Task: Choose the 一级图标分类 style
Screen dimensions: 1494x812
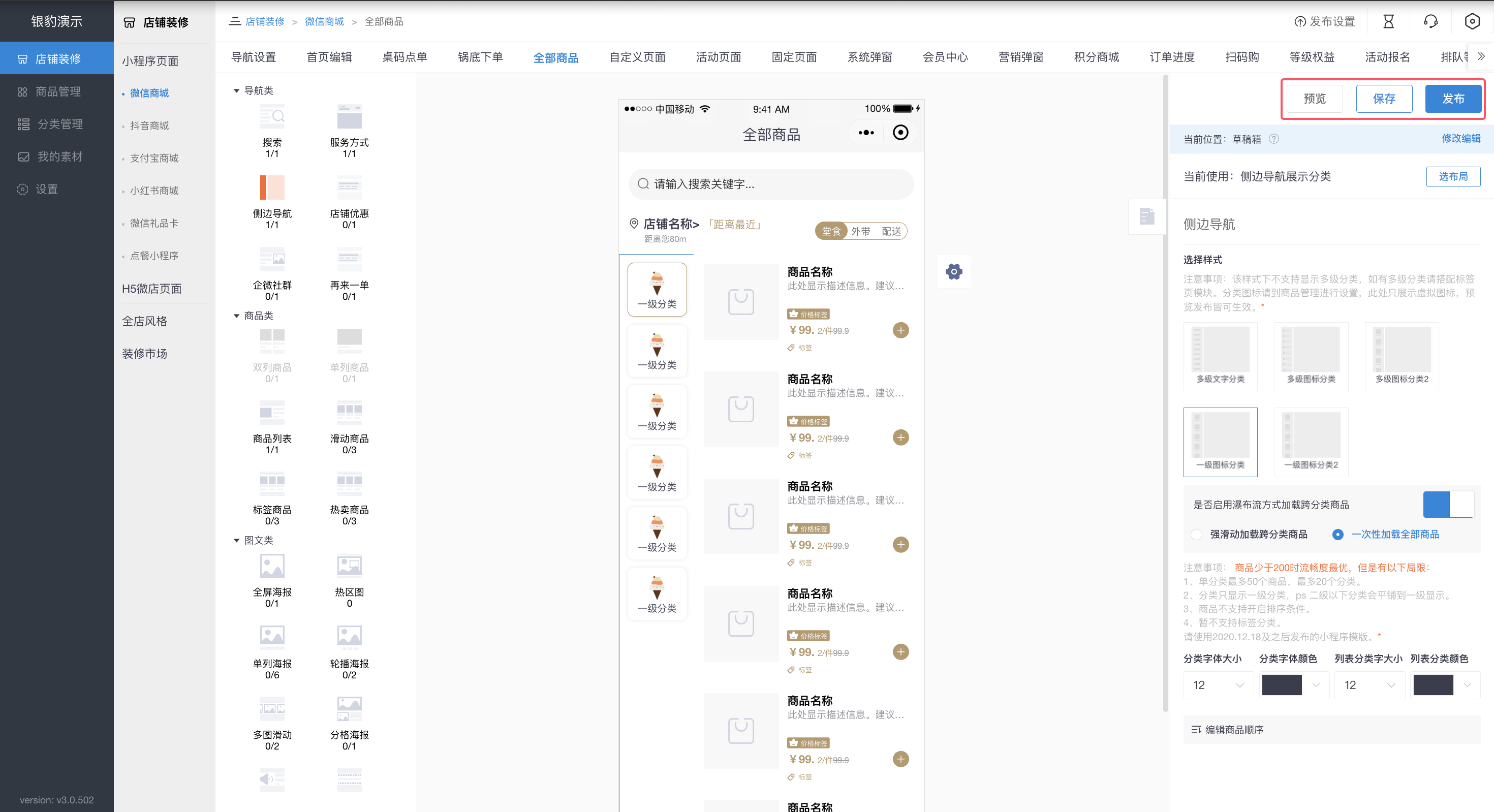Action: point(1220,442)
